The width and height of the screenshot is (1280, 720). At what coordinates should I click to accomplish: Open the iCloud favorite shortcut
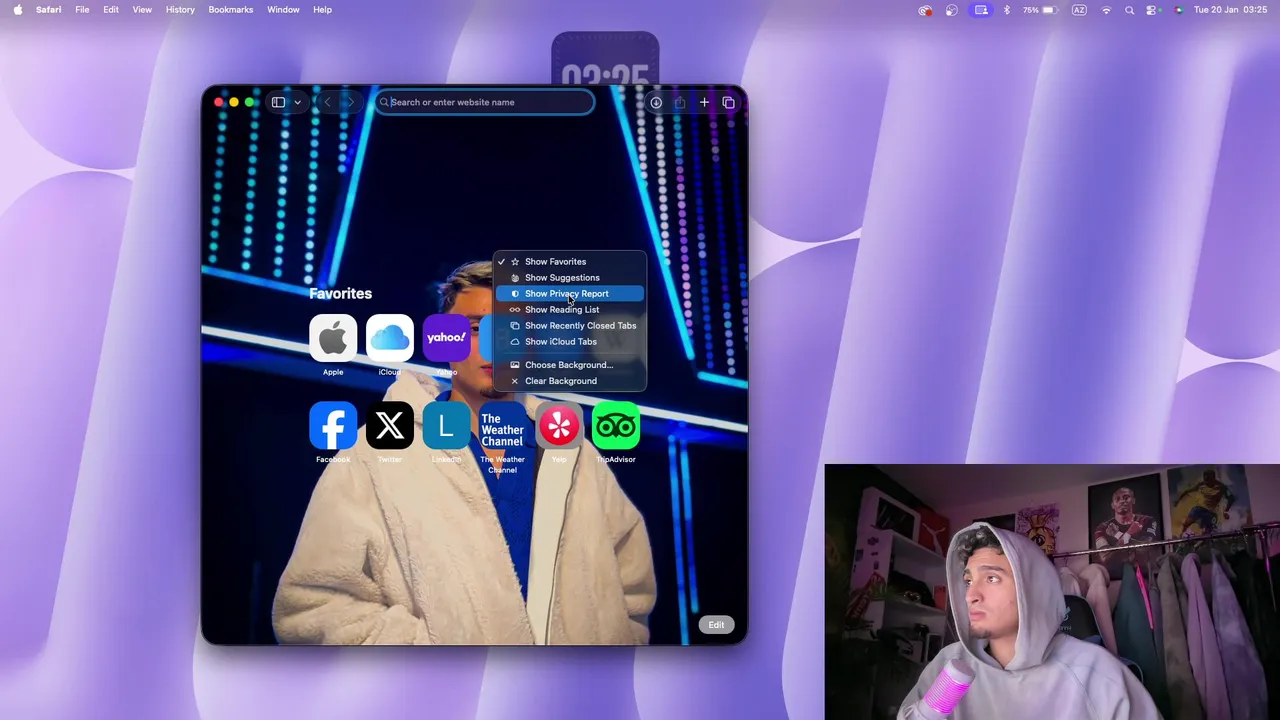coord(390,338)
